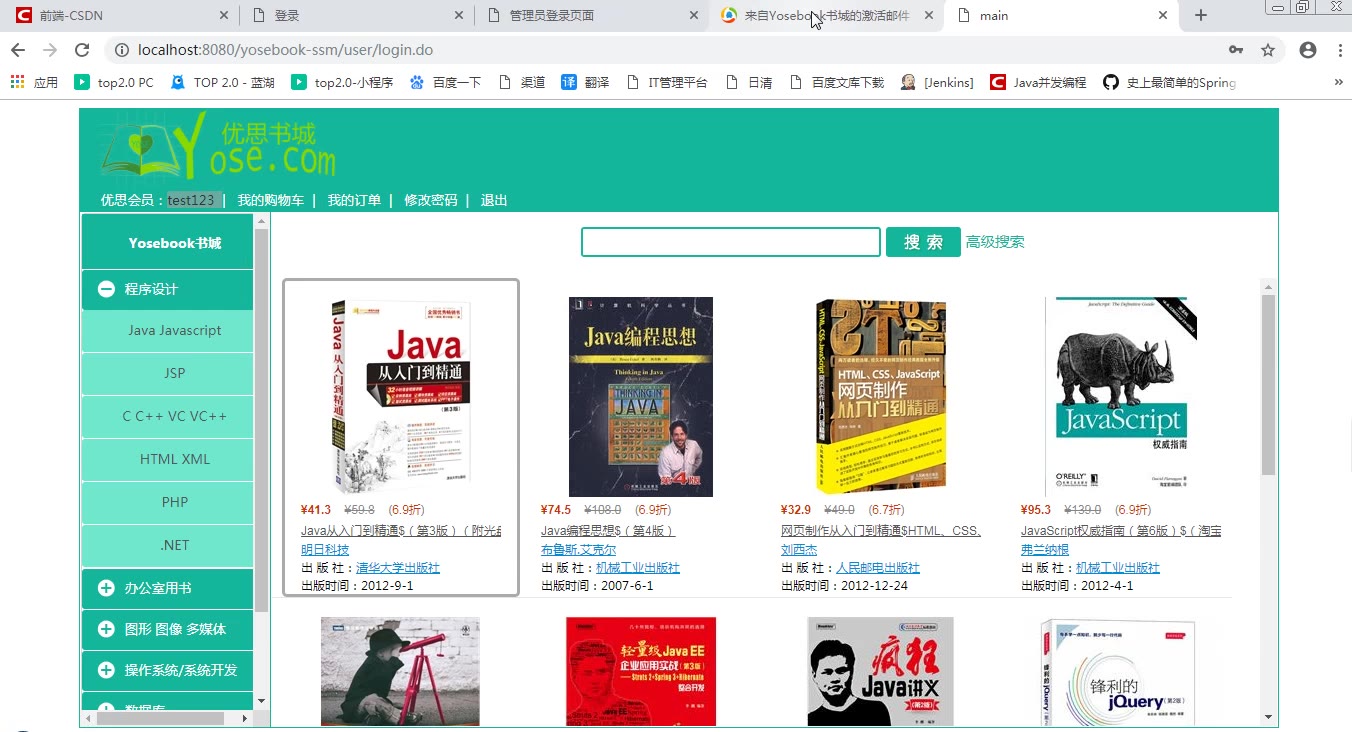1352x732 pixels.
Task: Open the 百度文库下载 bookmark
Action: 837,83
